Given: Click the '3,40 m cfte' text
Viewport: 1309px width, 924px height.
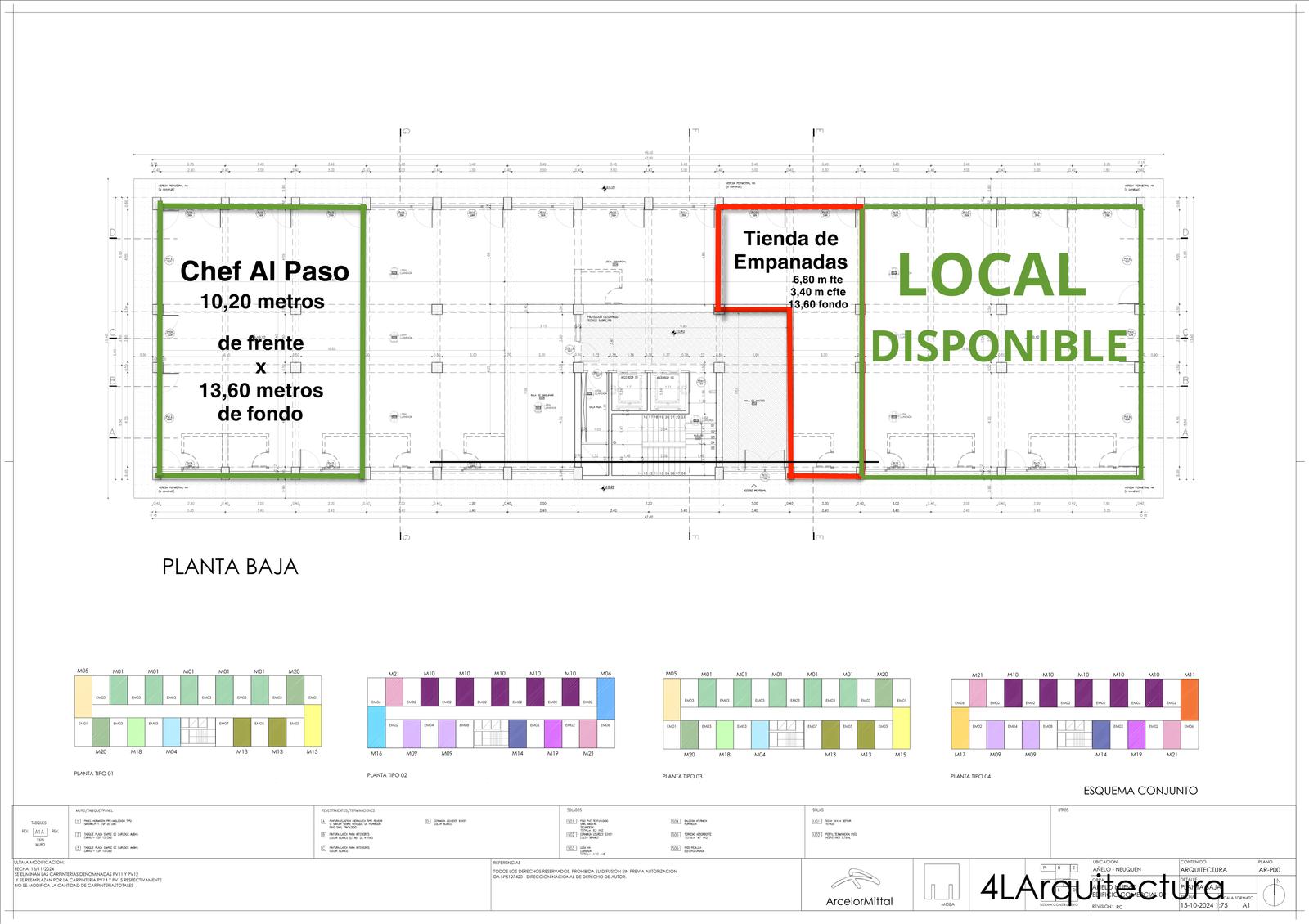Looking at the screenshot, I should (x=817, y=292).
